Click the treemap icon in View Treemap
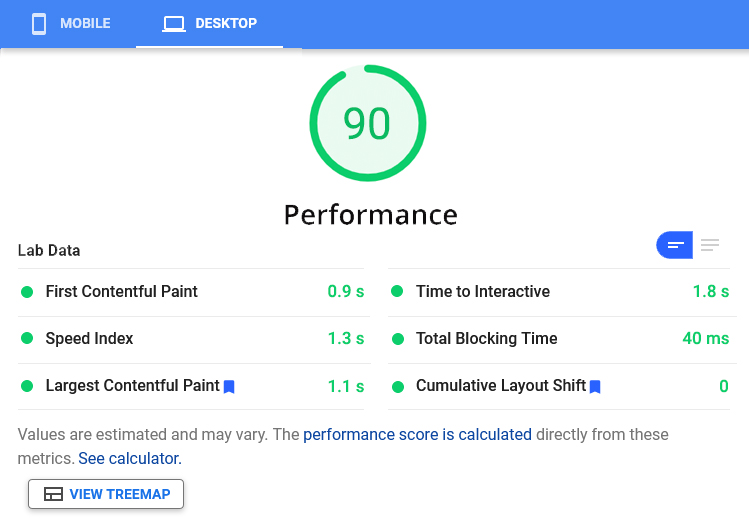The height and width of the screenshot is (520, 749). [54, 494]
